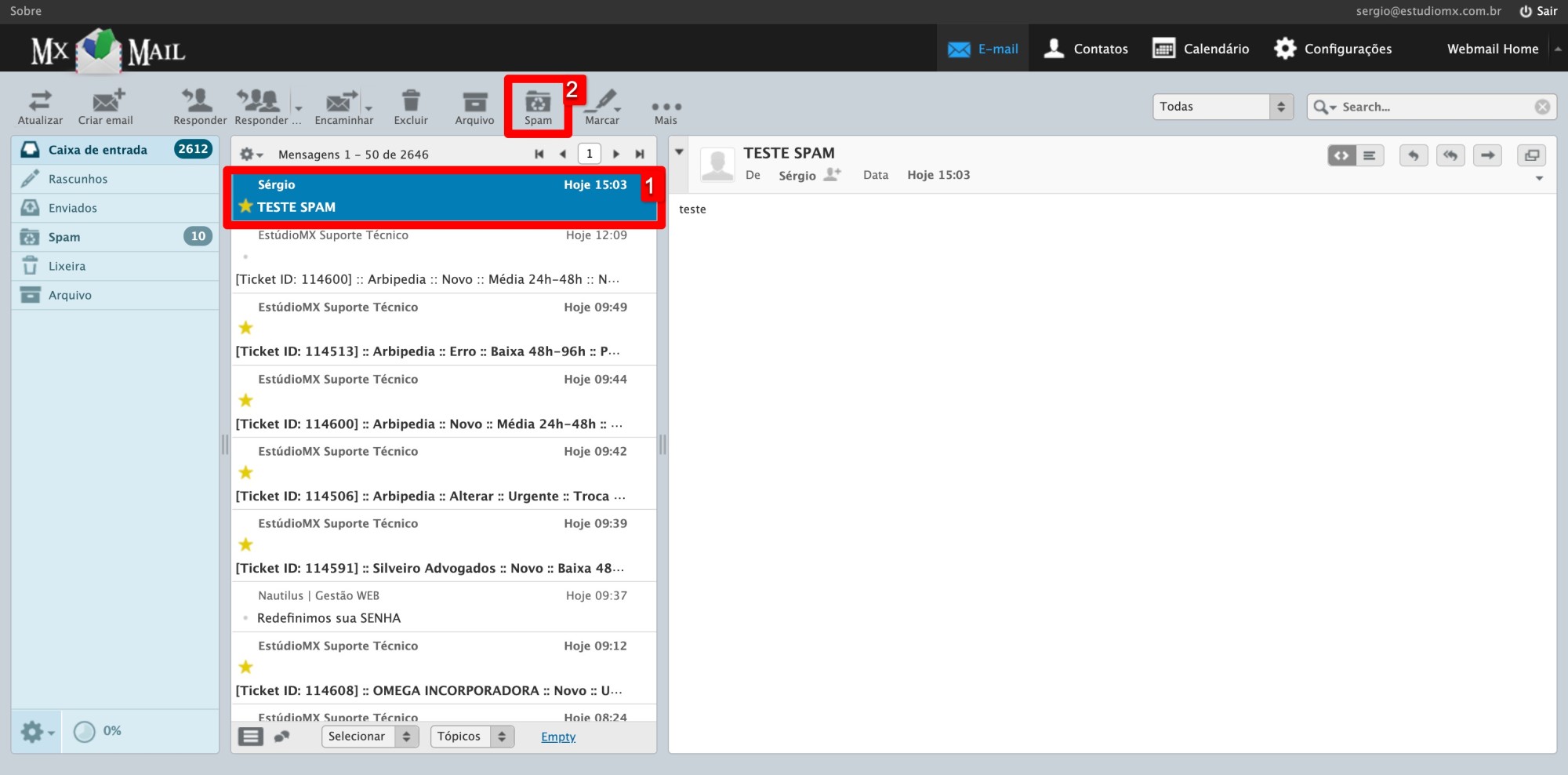The width and height of the screenshot is (1568, 775).
Task: Click the Criar email compose icon
Action: pyautogui.click(x=106, y=106)
